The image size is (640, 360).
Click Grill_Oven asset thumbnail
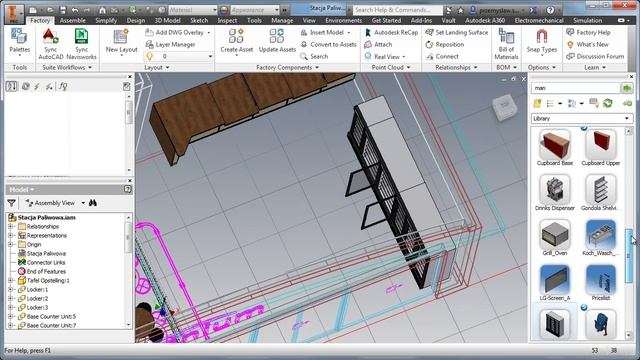(554, 234)
